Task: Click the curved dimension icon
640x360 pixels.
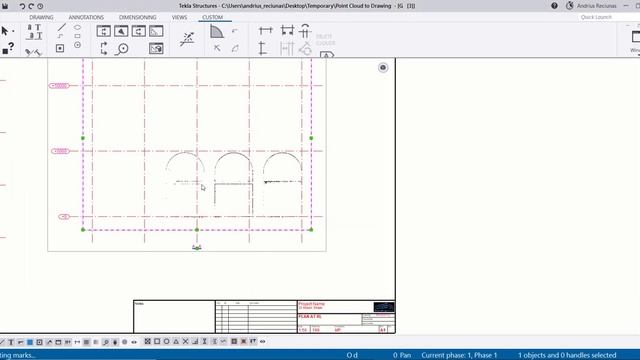Action: pos(305,31)
